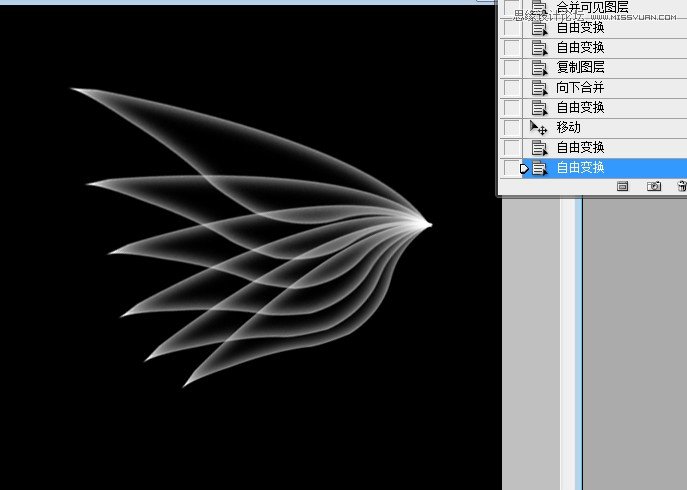Click create new document from current state icon

point(622,186)
